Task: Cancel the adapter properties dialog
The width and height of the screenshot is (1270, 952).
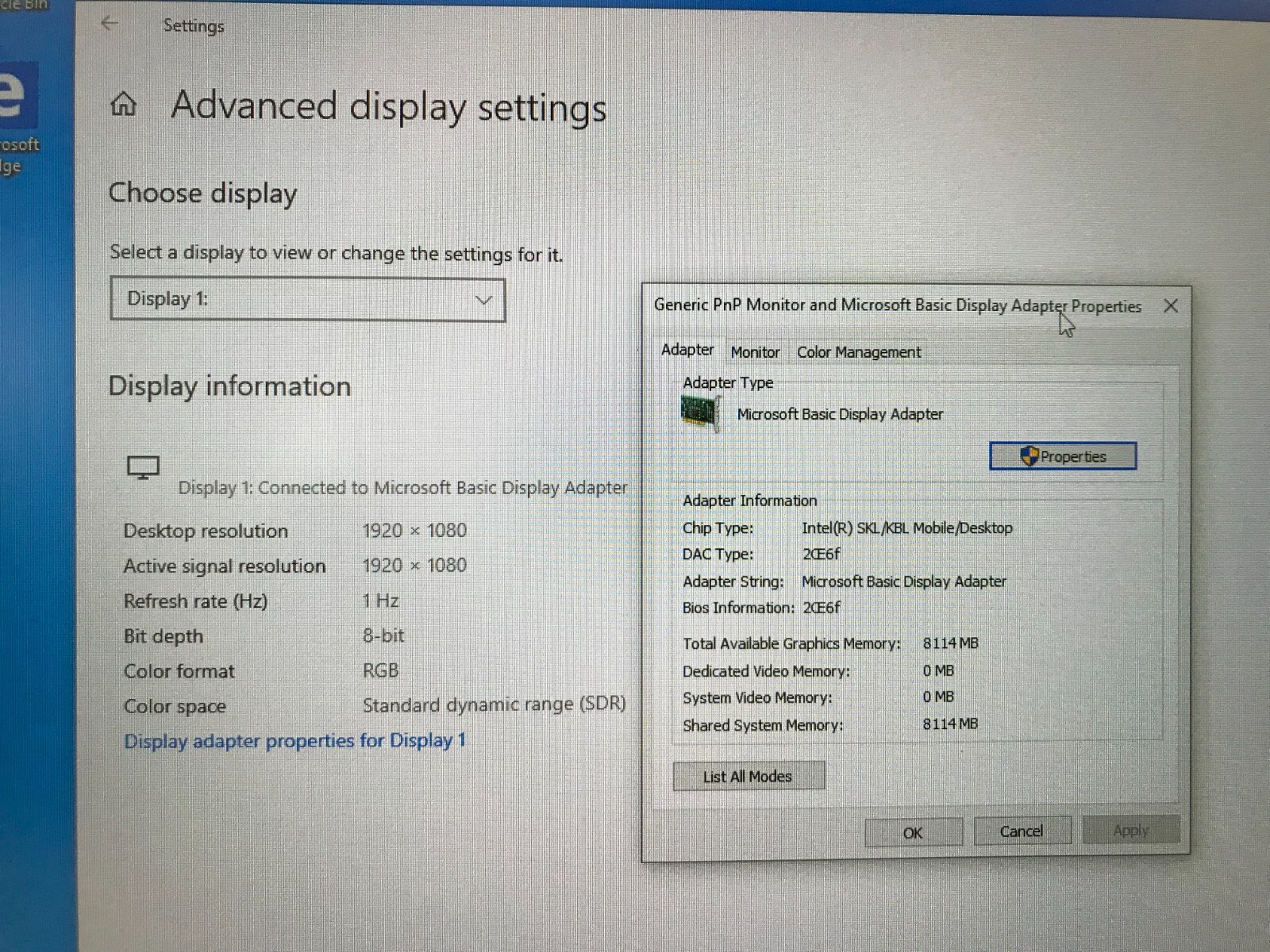Action: click(x=1022, y=831)
